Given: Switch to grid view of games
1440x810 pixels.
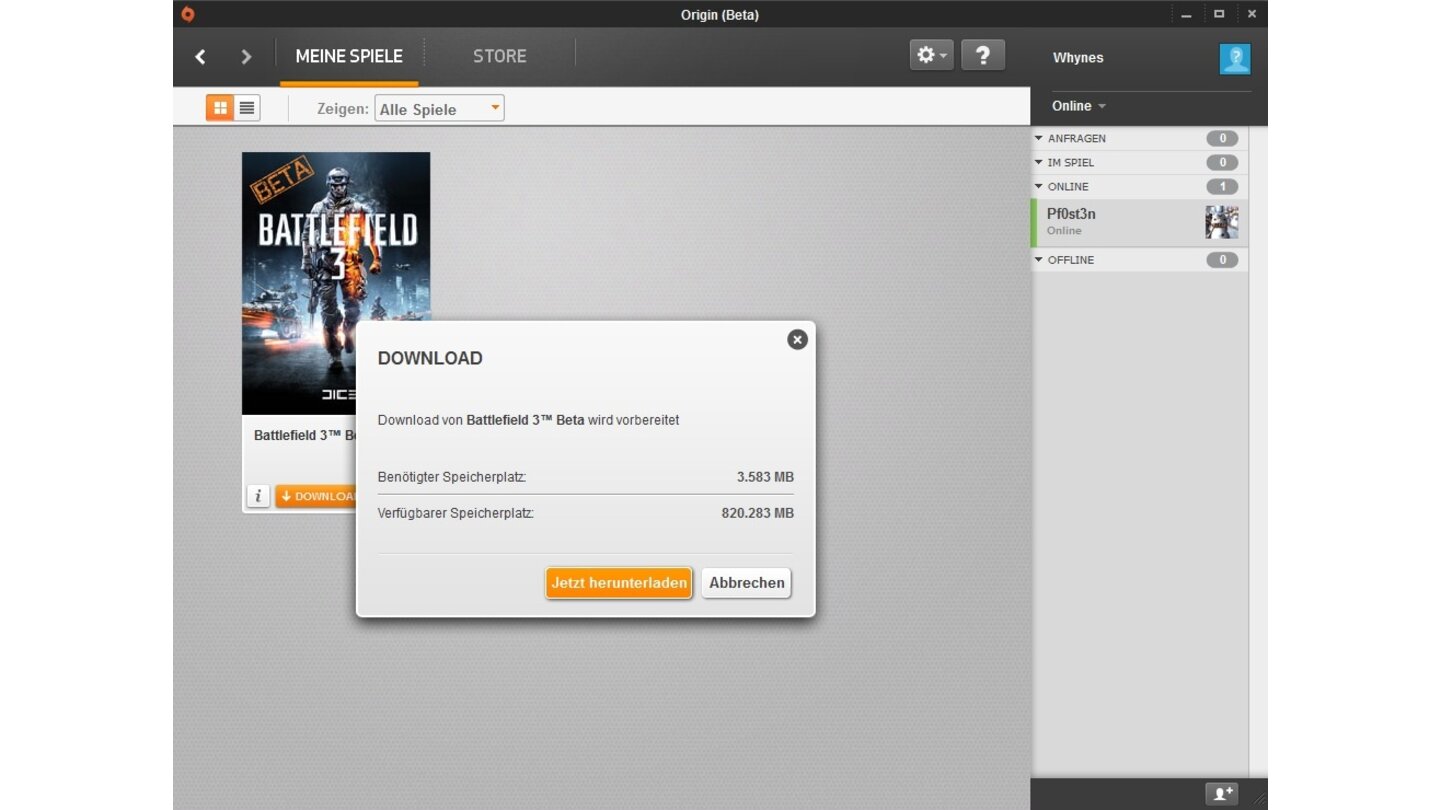Looking at the screenshot, I should click(x=220, y=108).
